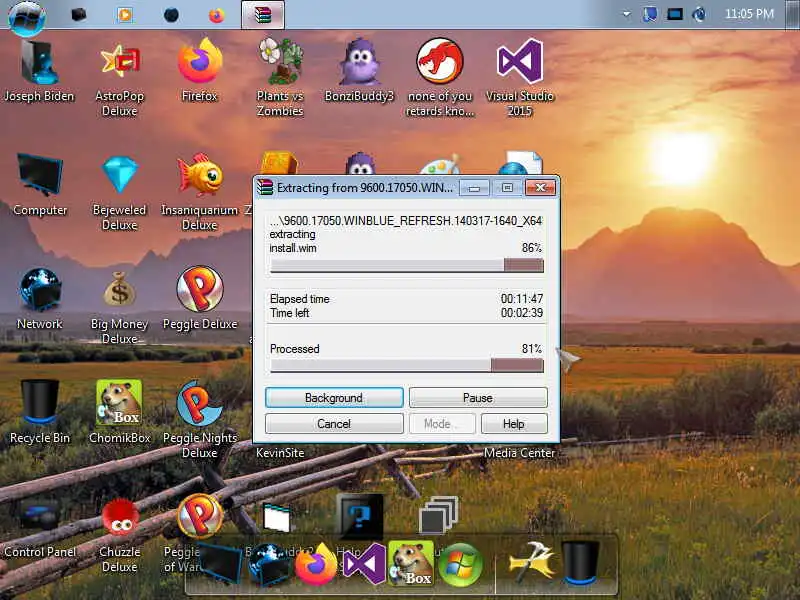Expand the hidden tray icons arrow
Screen dimensions: 800x600
tap(626, 14)
